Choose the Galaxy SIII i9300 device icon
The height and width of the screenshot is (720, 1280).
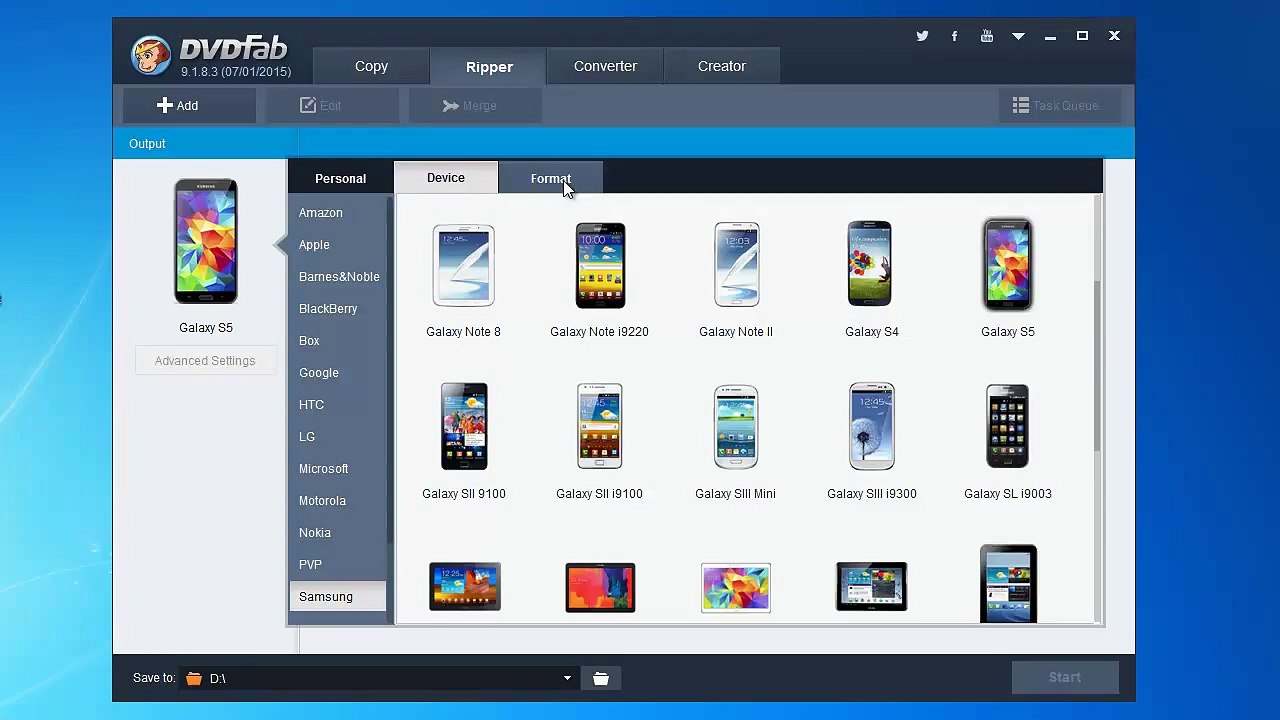871,426
